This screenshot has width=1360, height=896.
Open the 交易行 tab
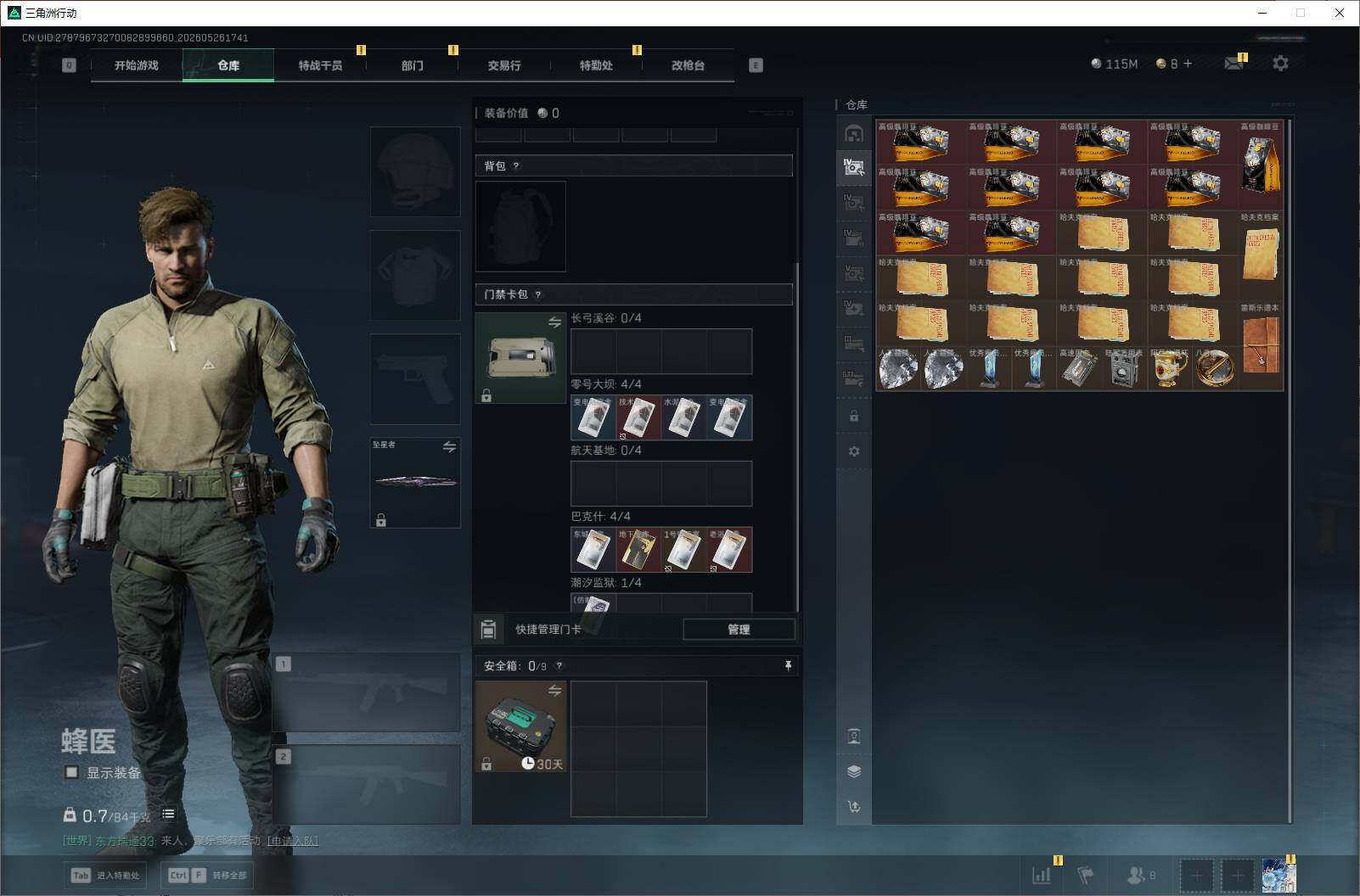504,65
